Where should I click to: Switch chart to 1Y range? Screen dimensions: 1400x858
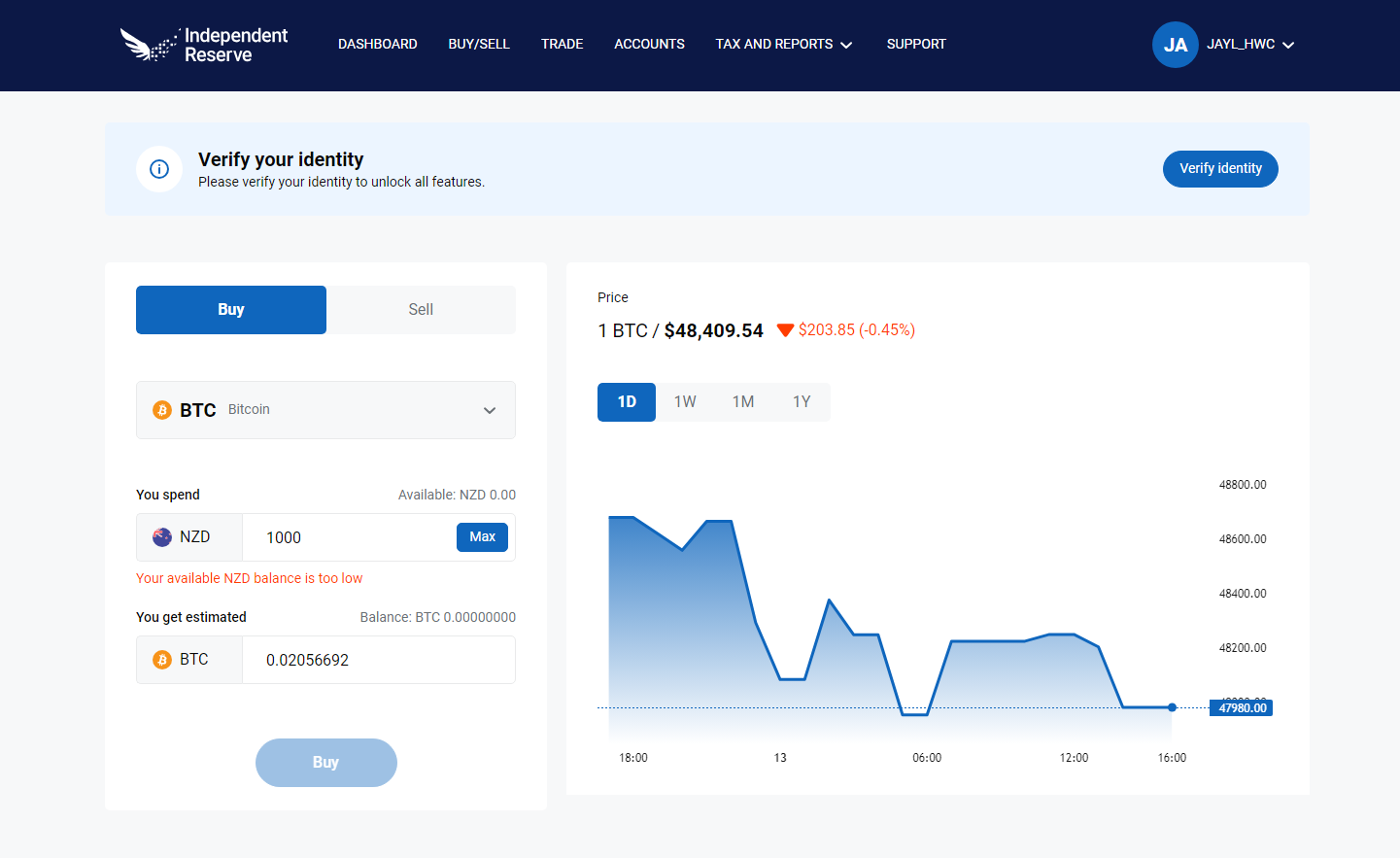click(x=802, y=402)
